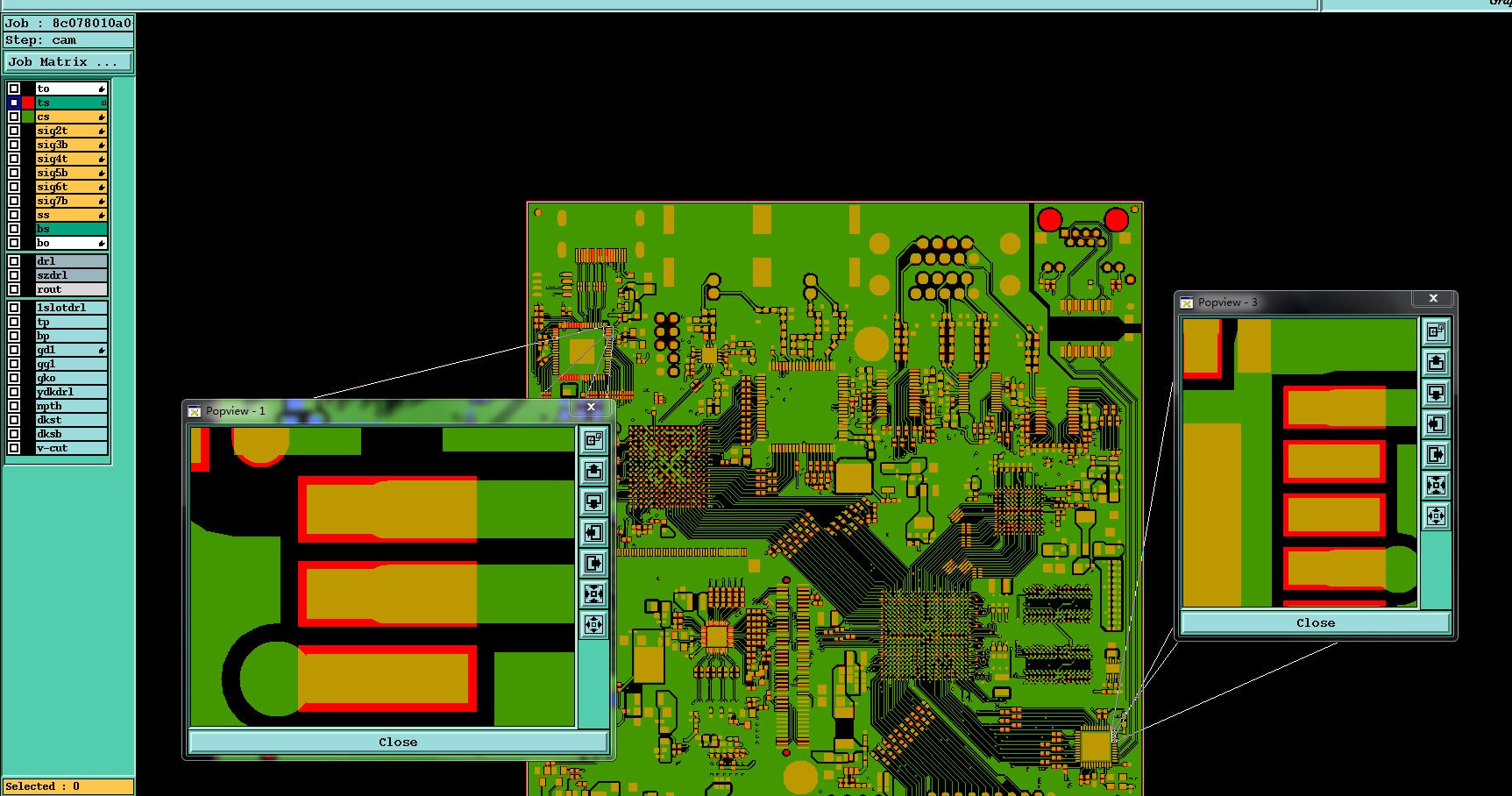Click the hand marker on the cs layer
Image resolution: width=1512 pixels, height=796 pixels.
pos(102,117)
